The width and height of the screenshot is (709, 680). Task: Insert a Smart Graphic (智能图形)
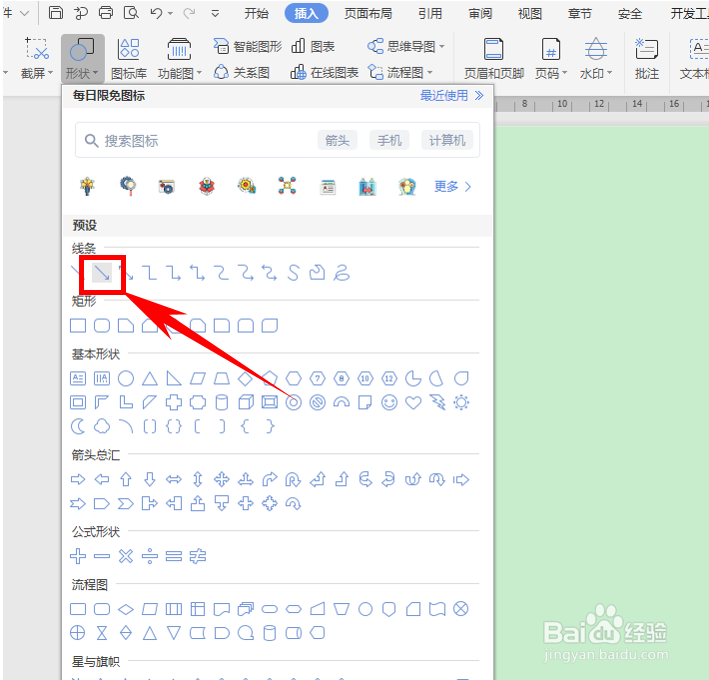[248, 46]
